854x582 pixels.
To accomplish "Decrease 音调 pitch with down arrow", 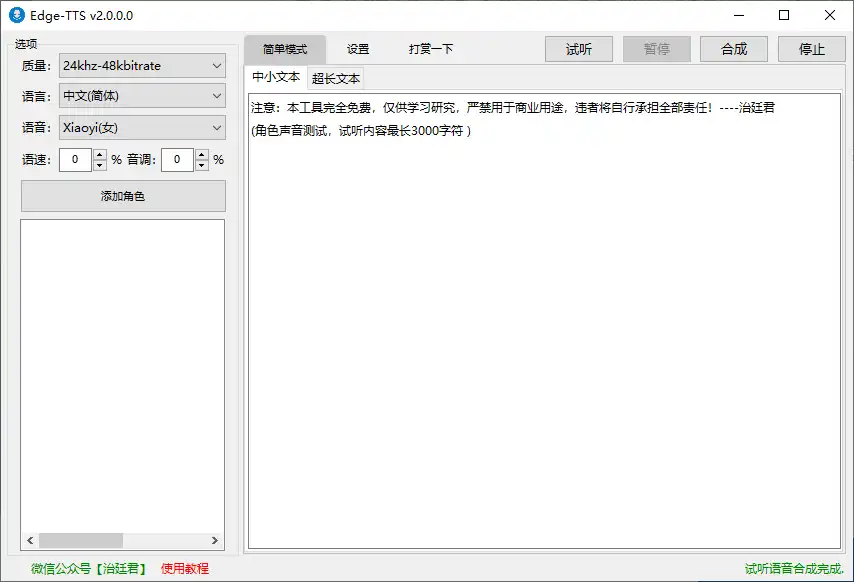I will 201,165.
